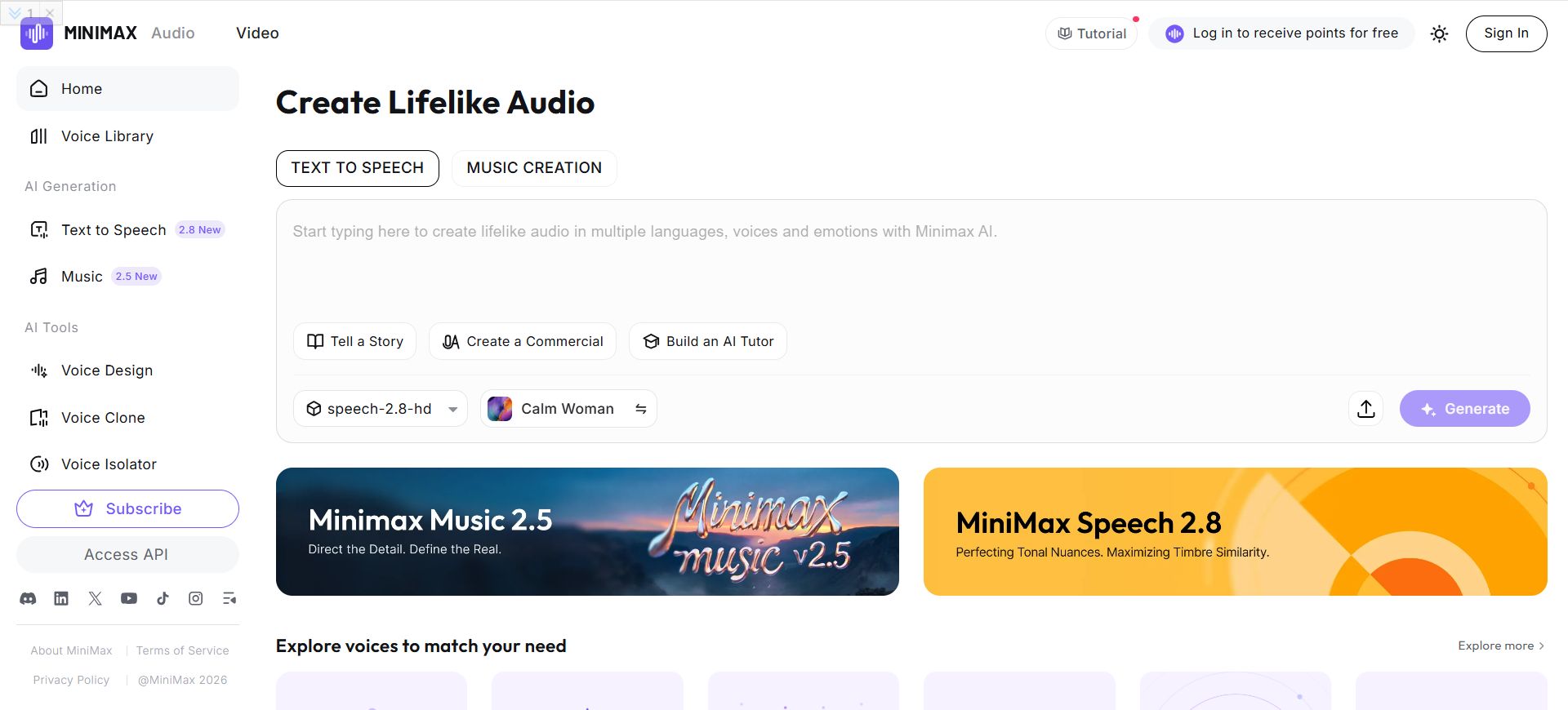The image size is (1568, 710).
Task: Click the Sign In button
Action: point(1506,33)
